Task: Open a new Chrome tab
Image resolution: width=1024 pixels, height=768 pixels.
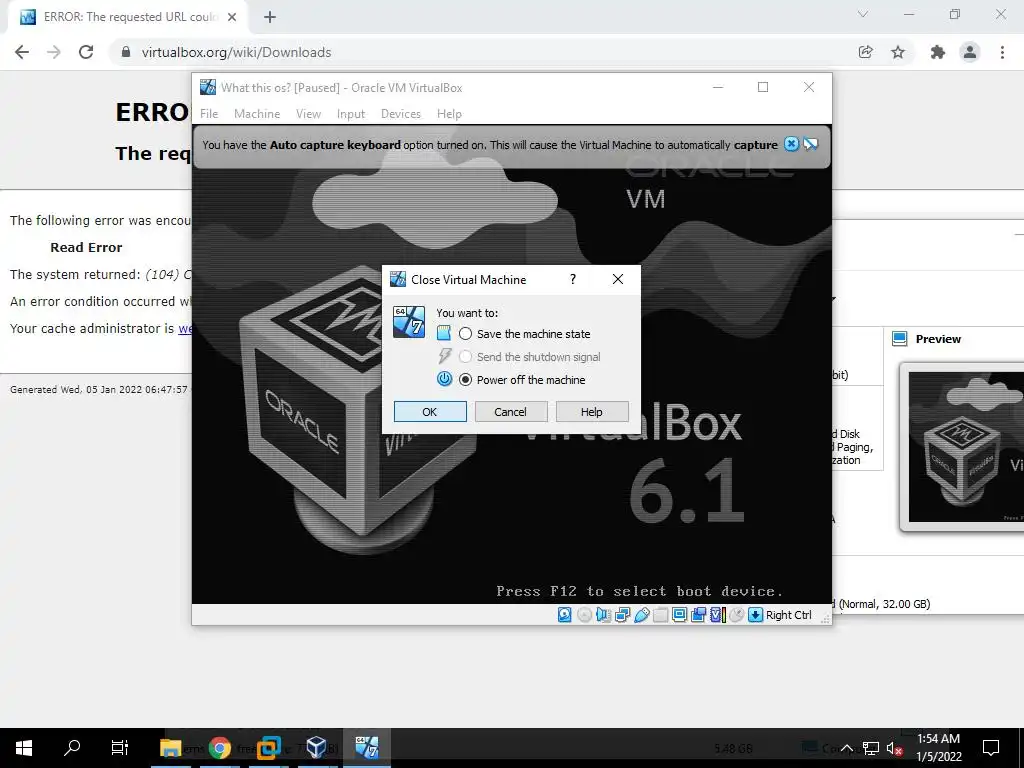Action: point(270,18)
